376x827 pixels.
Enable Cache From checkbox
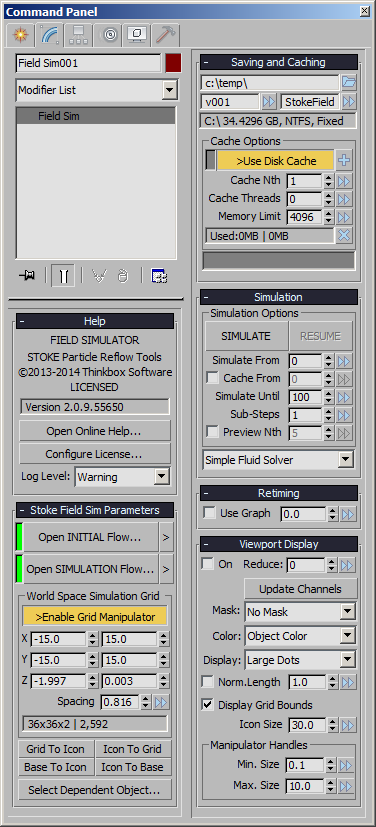tap(213, 378)
